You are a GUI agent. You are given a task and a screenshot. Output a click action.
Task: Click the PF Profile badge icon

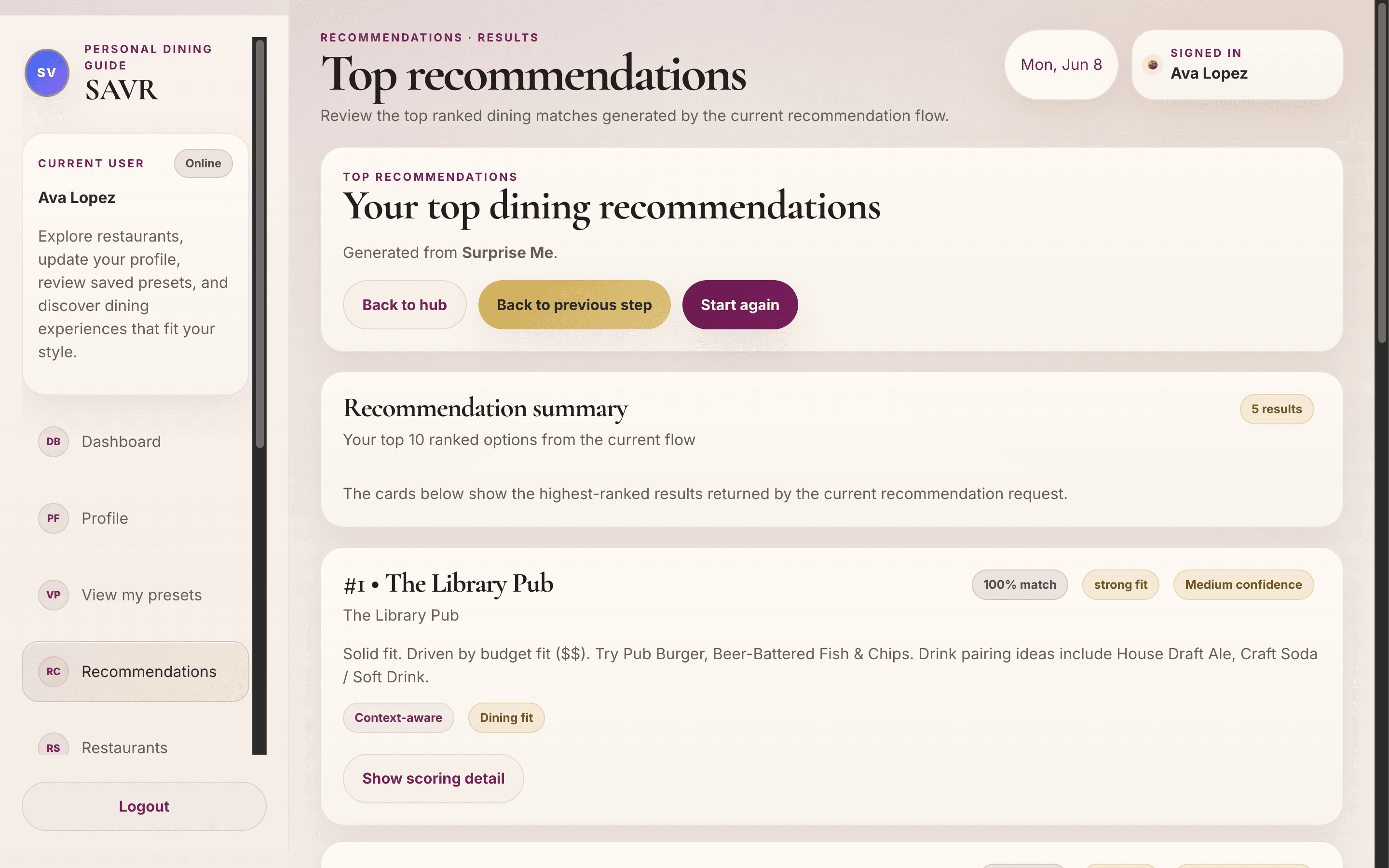point(54,518)
